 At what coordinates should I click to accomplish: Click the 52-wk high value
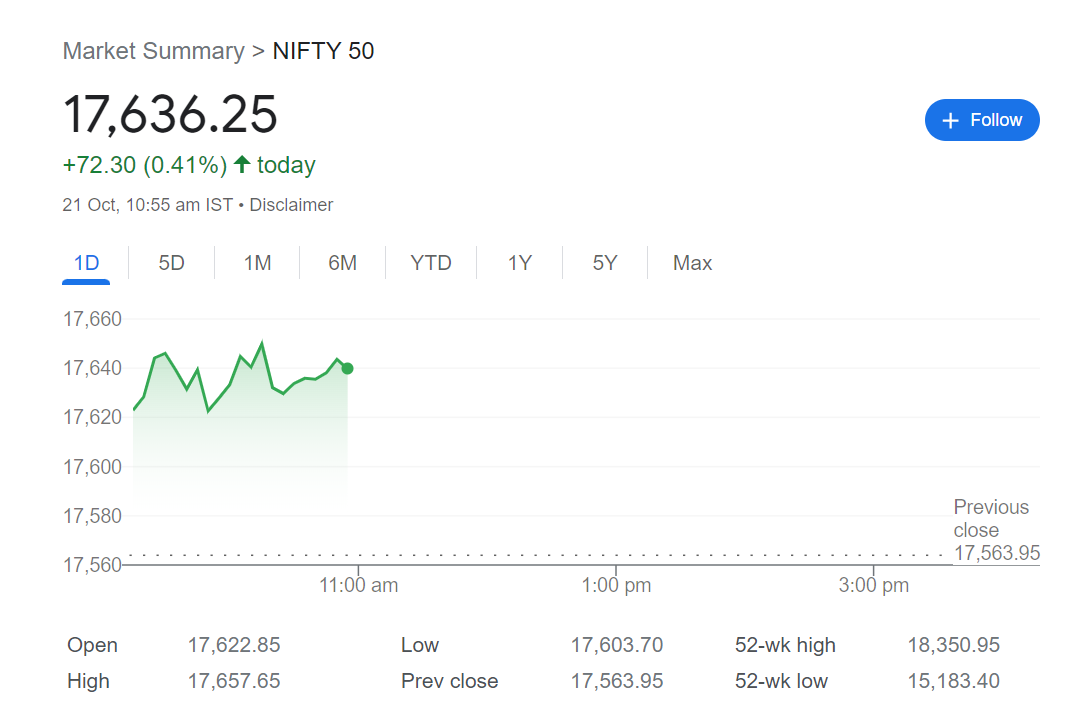pos(954,645)
